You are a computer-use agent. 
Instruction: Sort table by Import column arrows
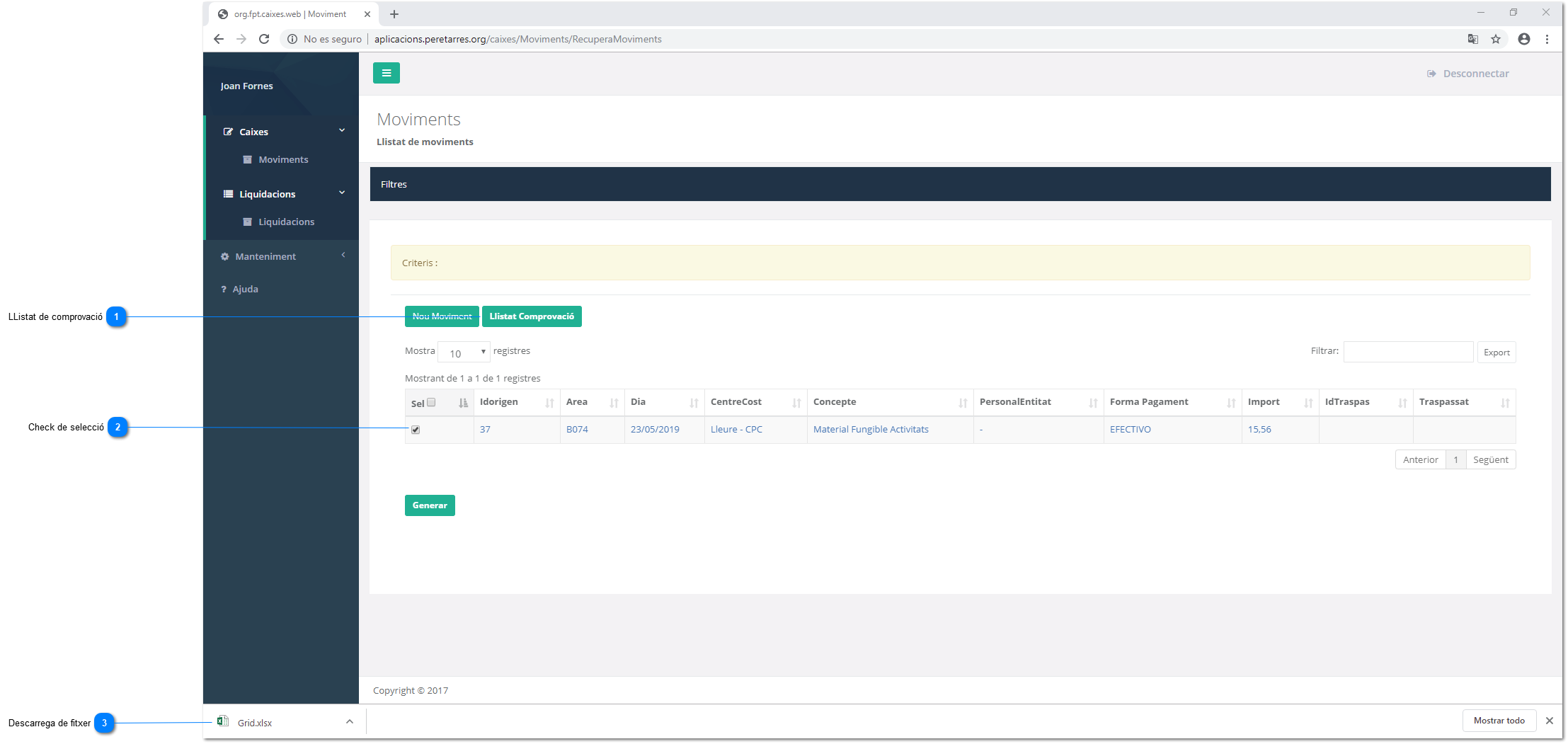[1308, 403]
